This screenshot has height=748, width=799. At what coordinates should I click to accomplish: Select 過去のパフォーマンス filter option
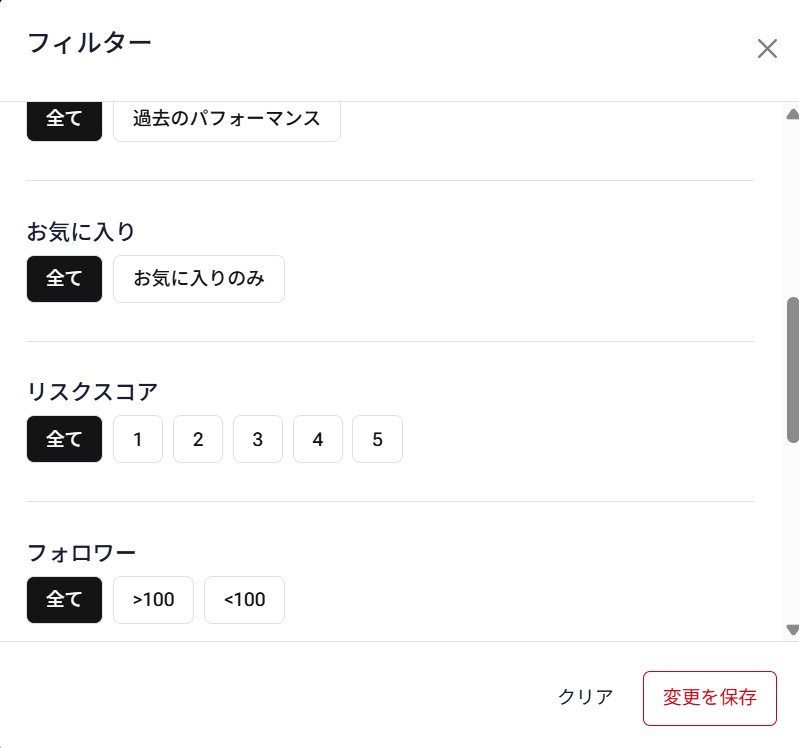(x=226, y=118)
